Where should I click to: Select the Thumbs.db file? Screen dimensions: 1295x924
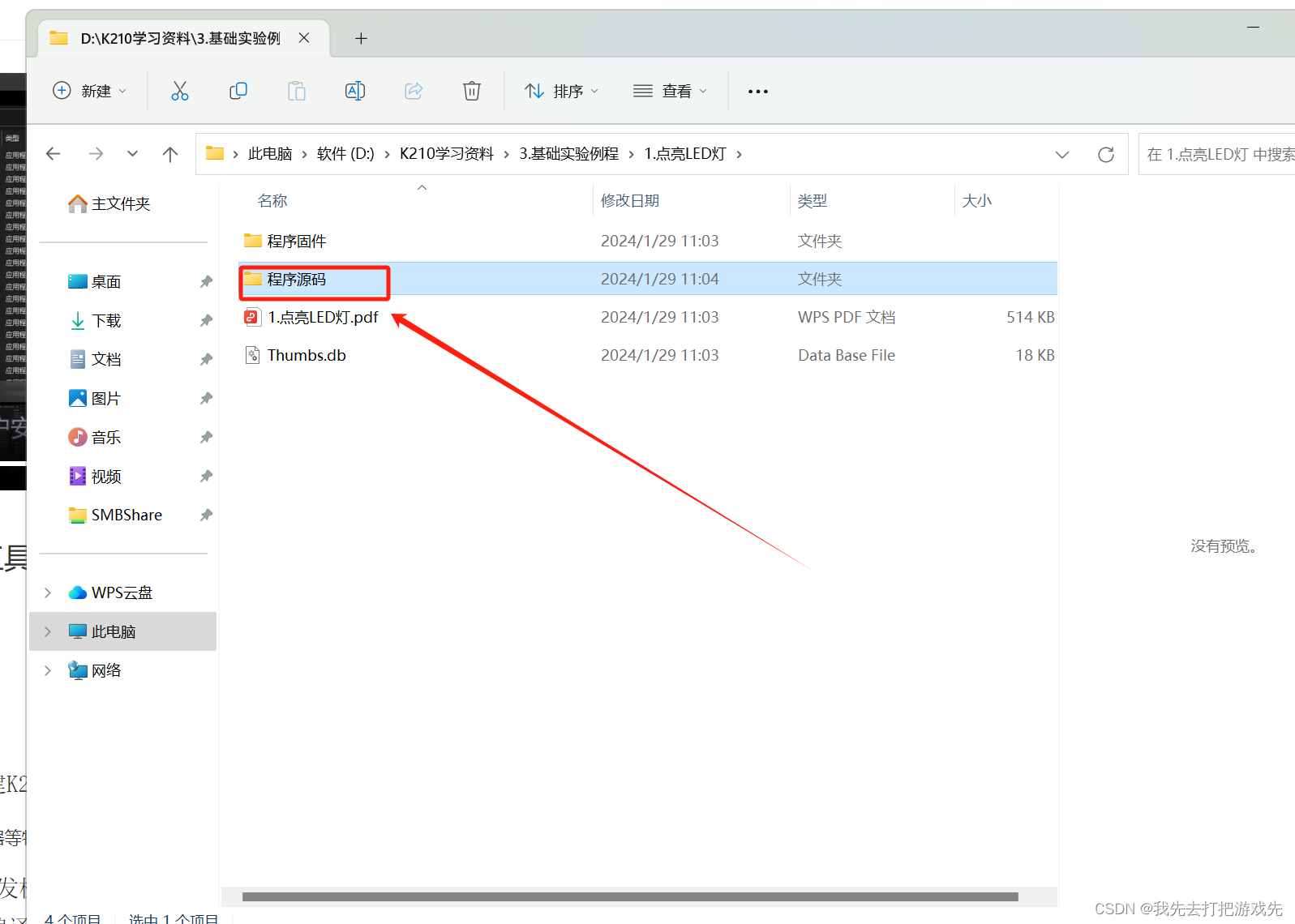pyautogui.click(x=648, y=355)
